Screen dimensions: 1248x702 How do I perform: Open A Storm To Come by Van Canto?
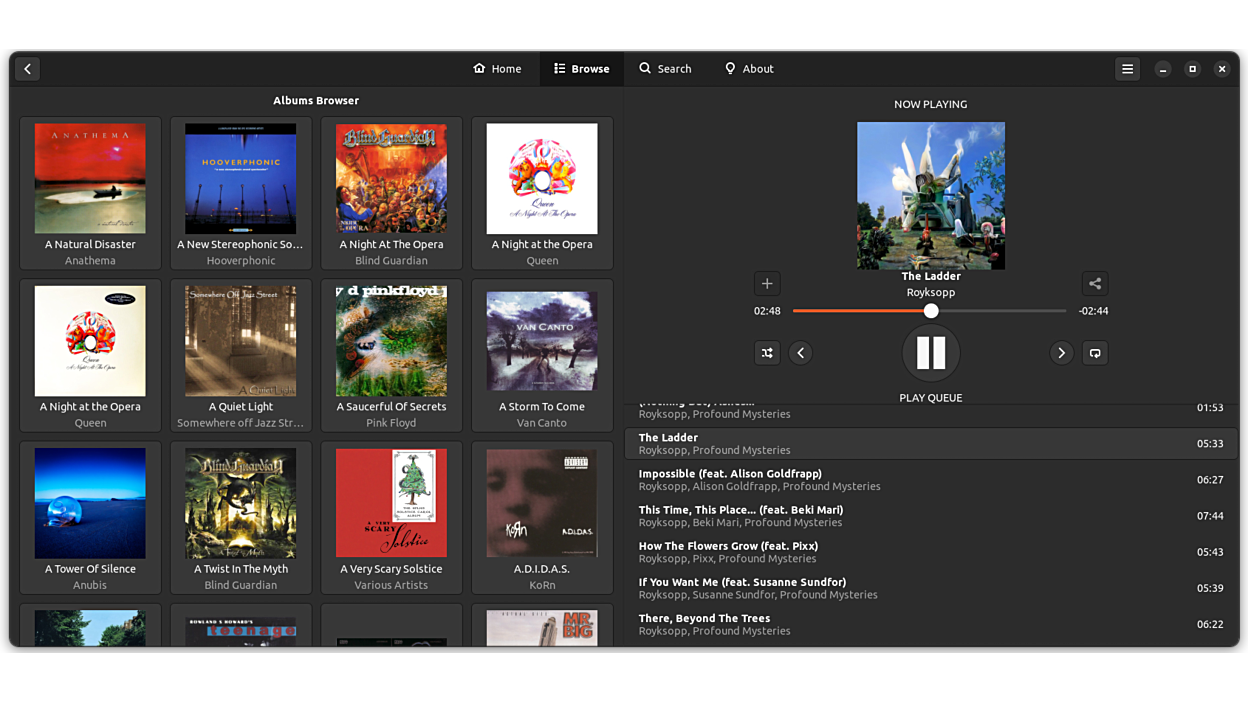pos(542,355)
